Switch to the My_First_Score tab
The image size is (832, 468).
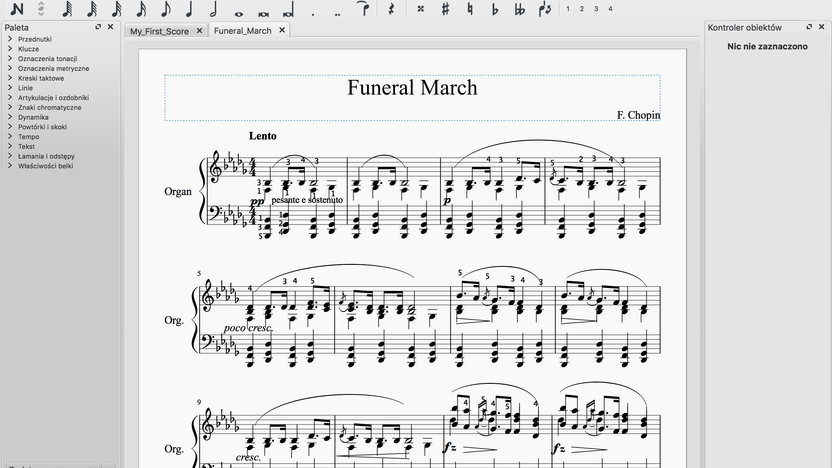159,31
